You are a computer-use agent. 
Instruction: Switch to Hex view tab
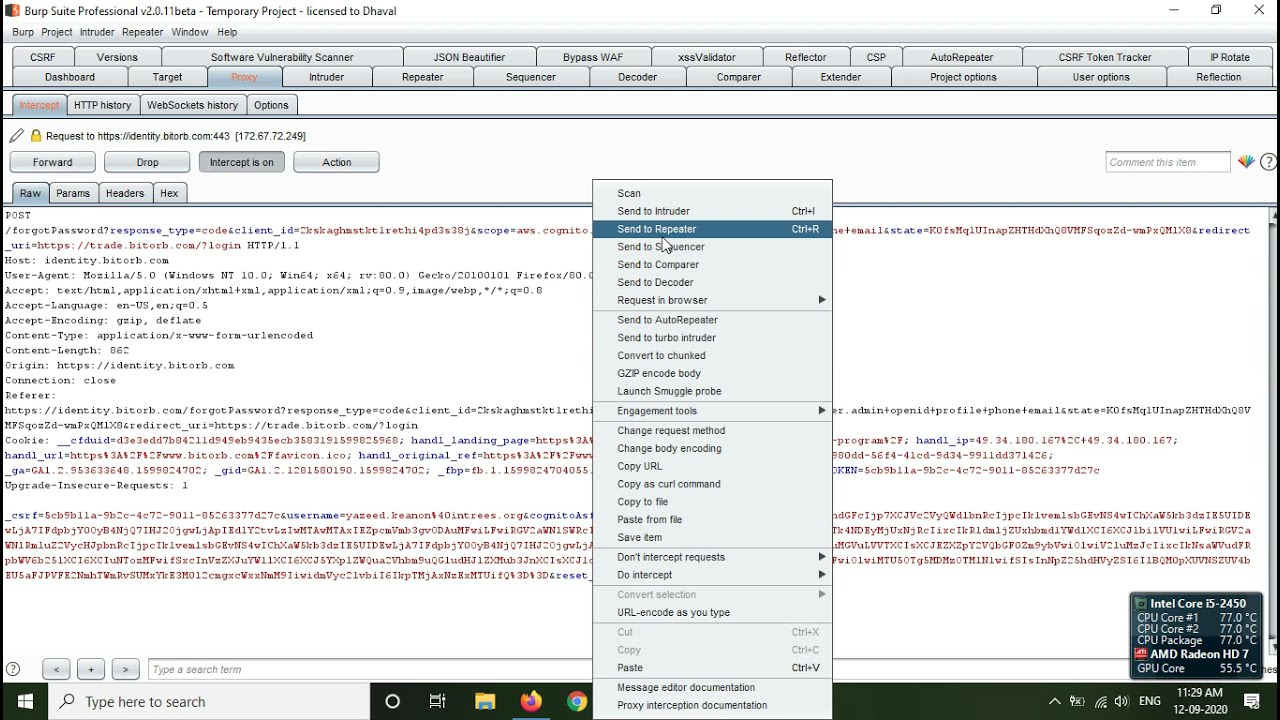click(169, 193)
